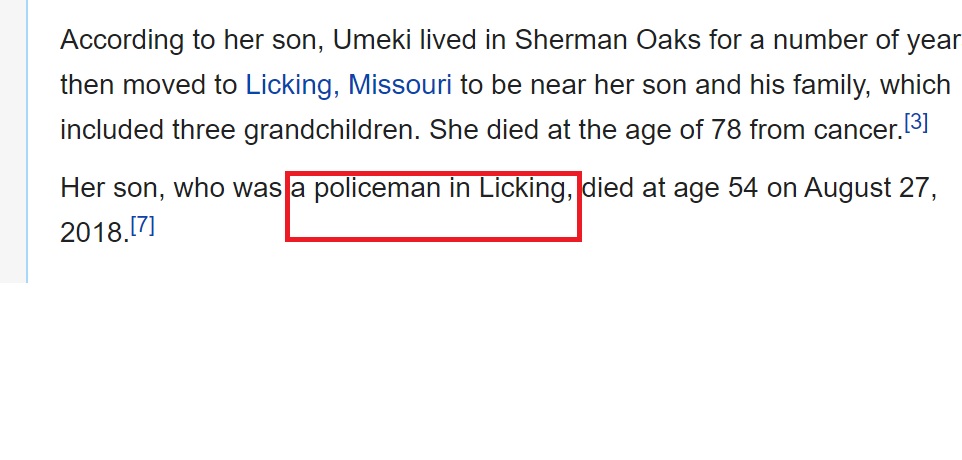Click the word "grandchildren"

330,130
